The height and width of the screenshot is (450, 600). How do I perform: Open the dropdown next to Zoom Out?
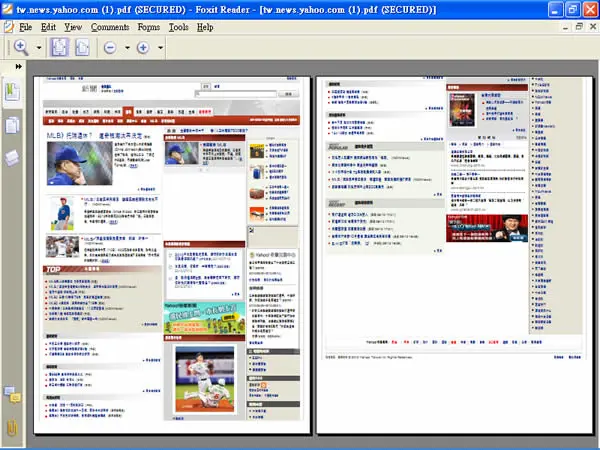pos(127,48)
